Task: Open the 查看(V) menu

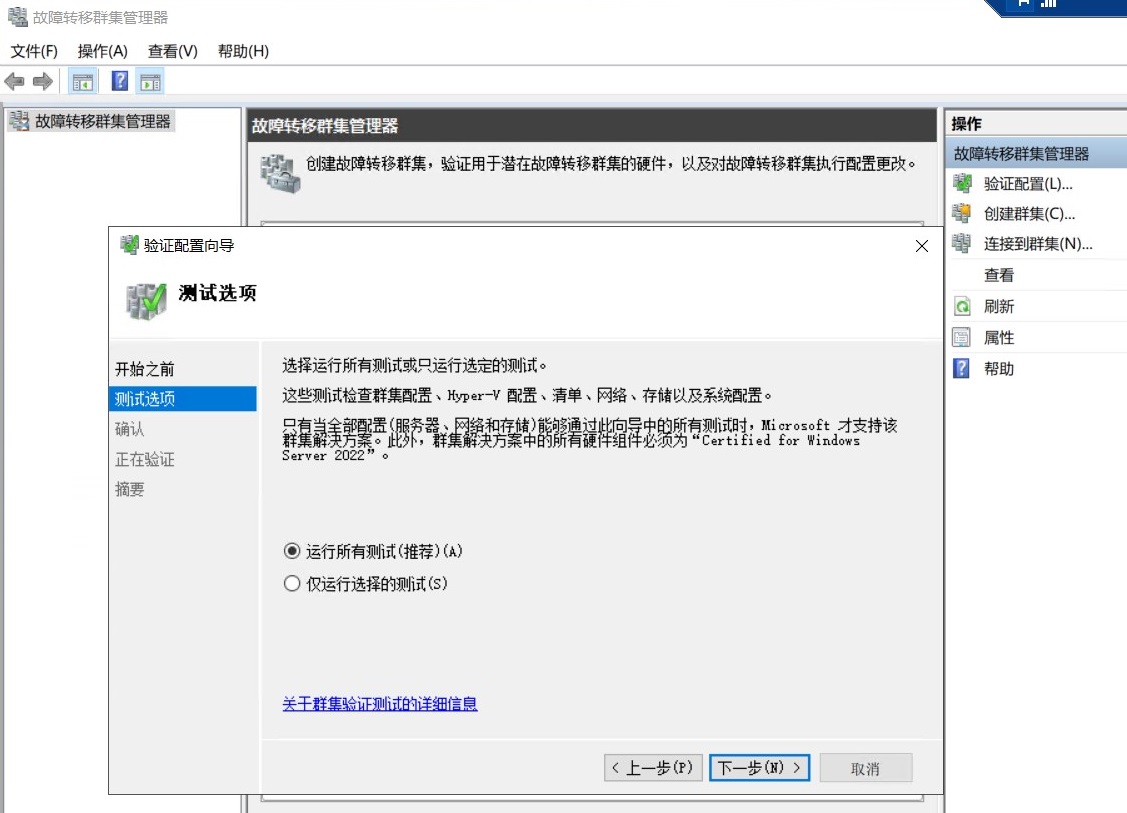Action: pyautogui.click(x=172, y=51)
